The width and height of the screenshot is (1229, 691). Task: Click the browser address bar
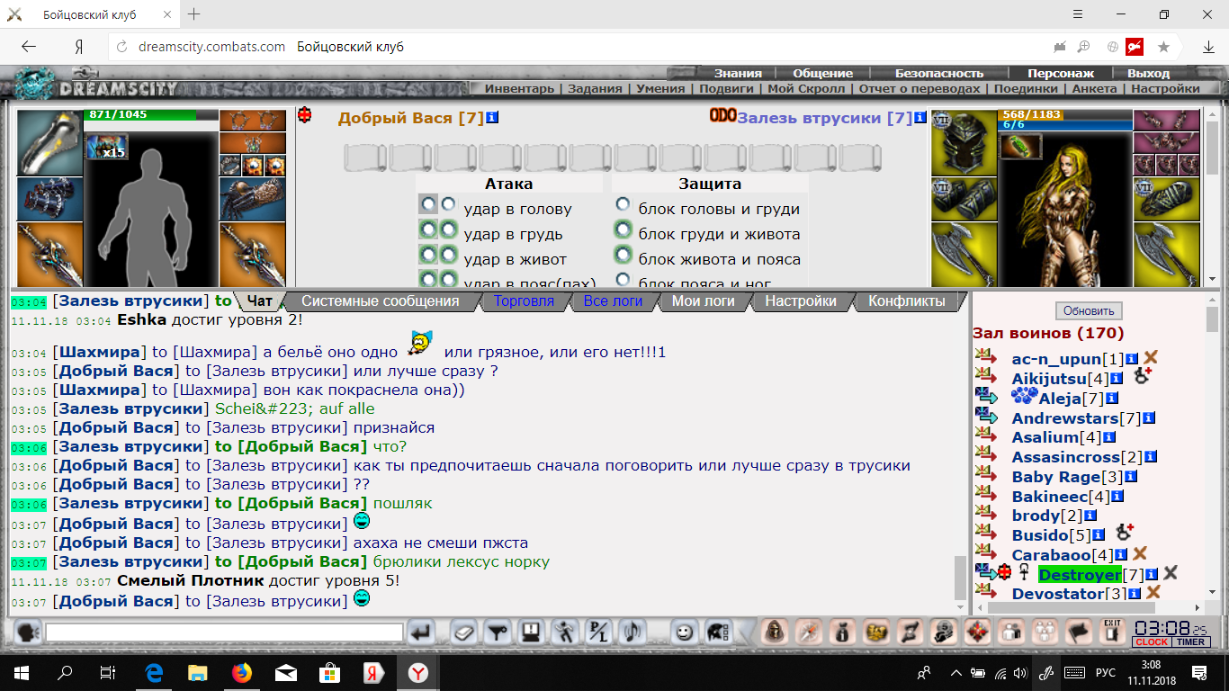pos(580,47)
